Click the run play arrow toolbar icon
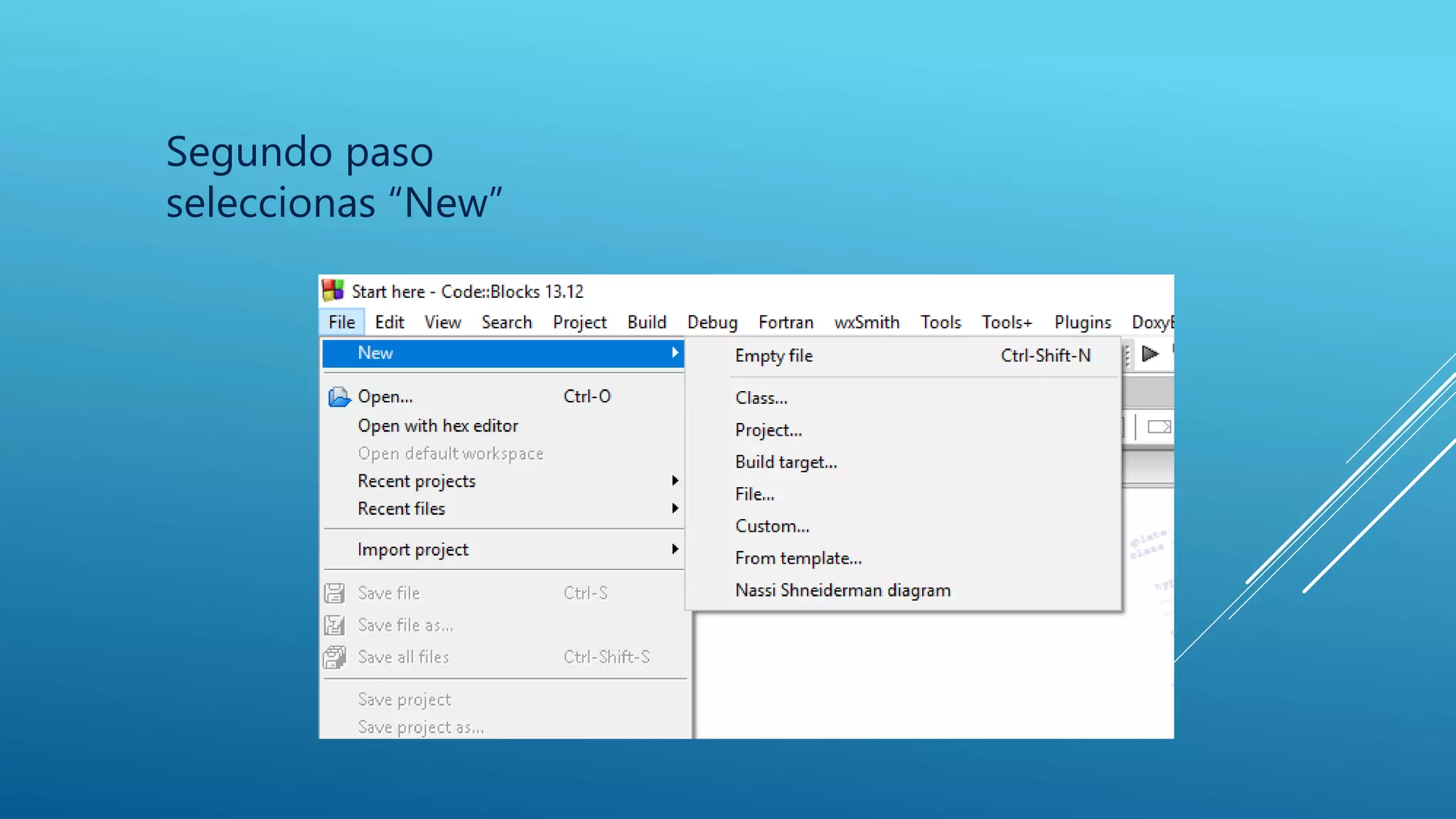This screenshot has height=819, width=1456. pyautogui.click(x=1150, y=353)
